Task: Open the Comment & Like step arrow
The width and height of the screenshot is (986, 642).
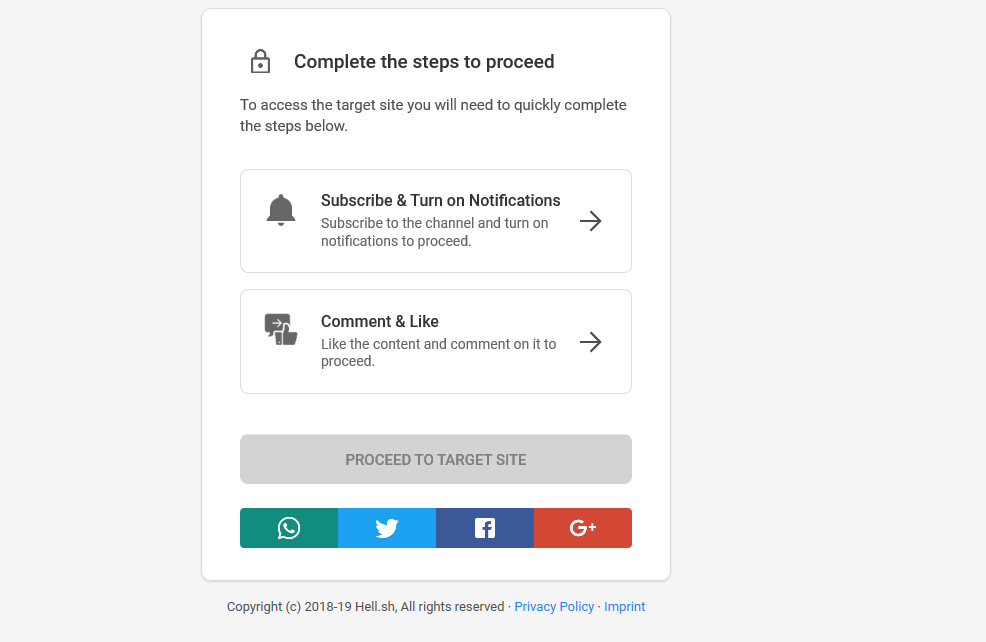Action: pos(590,342)
